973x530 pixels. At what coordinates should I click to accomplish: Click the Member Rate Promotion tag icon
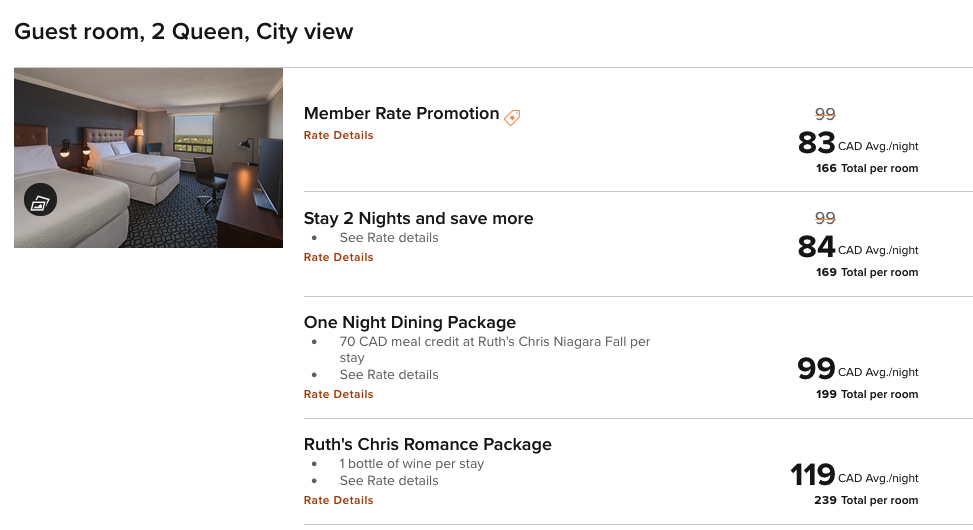pos(512,117)
